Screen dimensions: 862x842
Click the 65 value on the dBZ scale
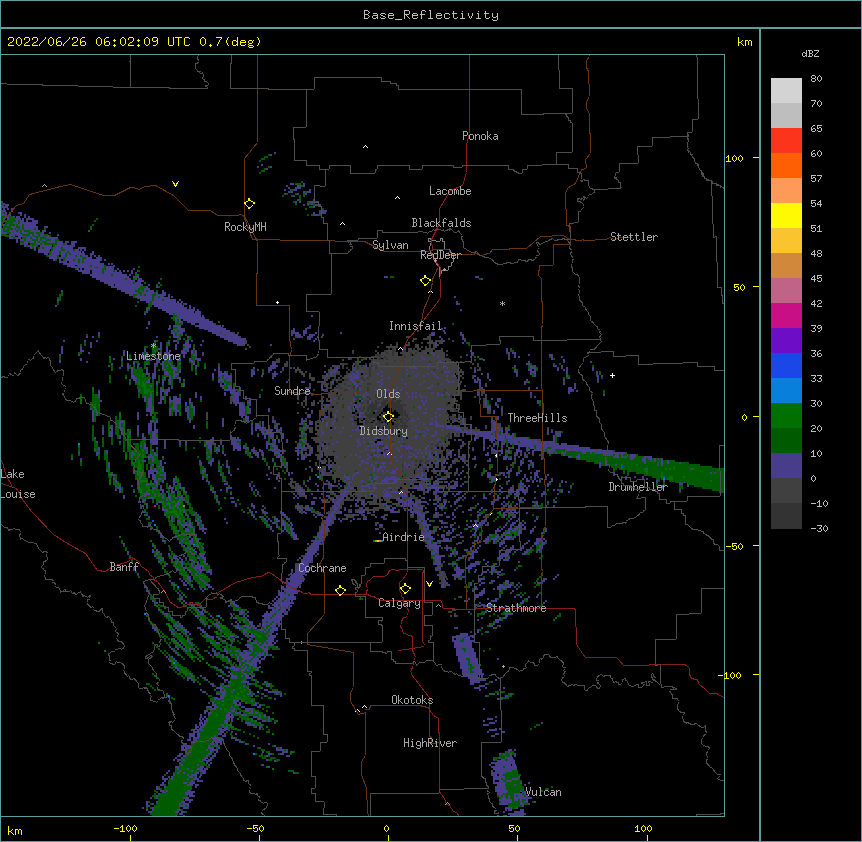coord(816,129)
